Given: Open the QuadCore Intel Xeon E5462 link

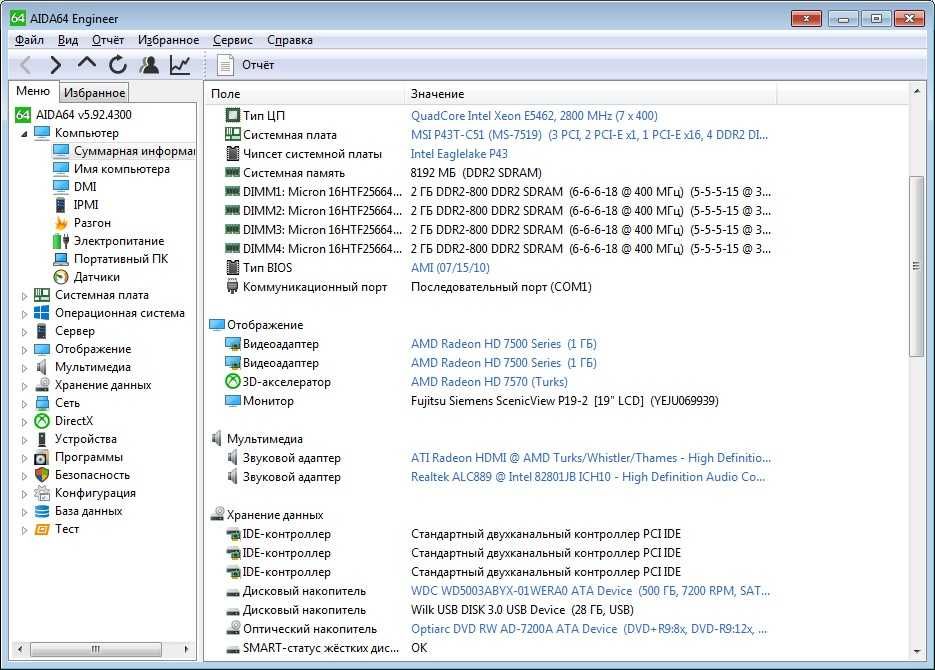Looking at the screenshot, I should tap(534, 116).
